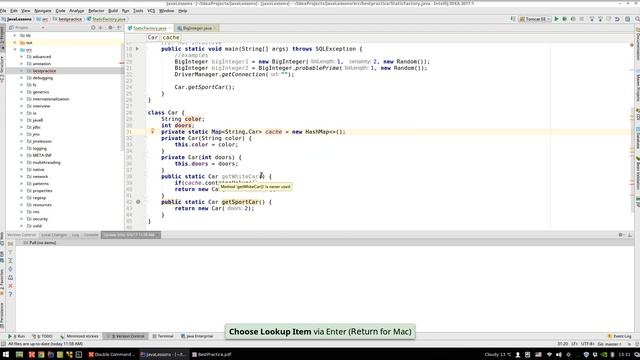Expand the multithreading folder arrow
Viewport: 640px width, 360px height.
point(22,162)
